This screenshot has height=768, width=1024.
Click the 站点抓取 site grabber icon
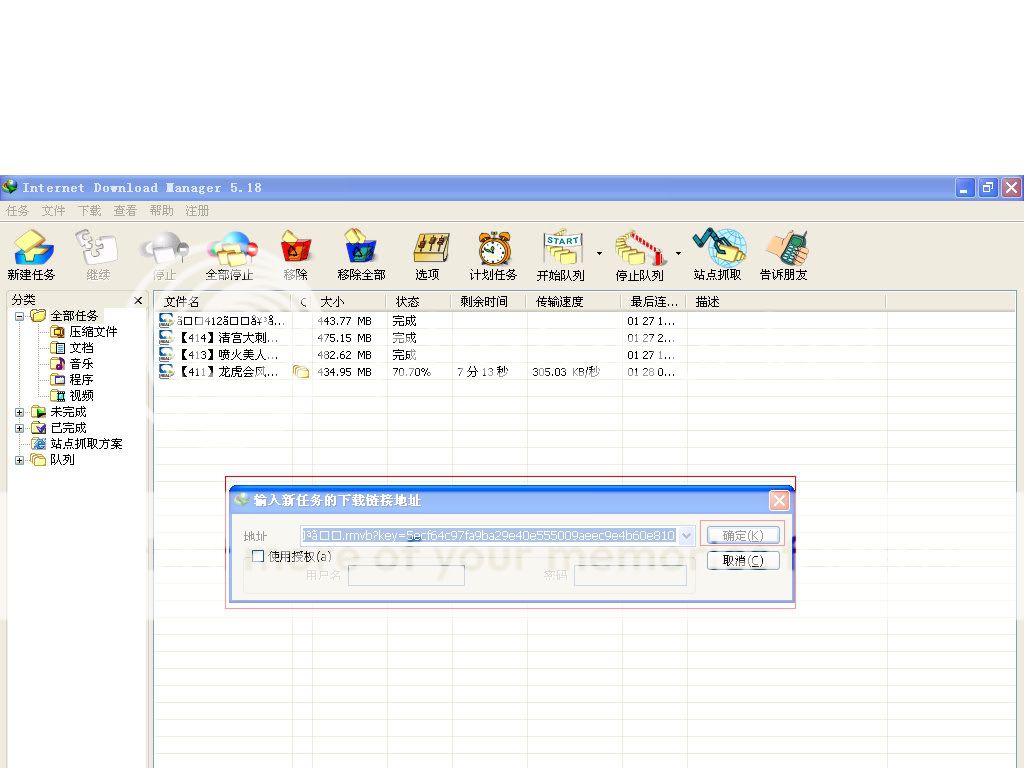[x=718, y=249]
